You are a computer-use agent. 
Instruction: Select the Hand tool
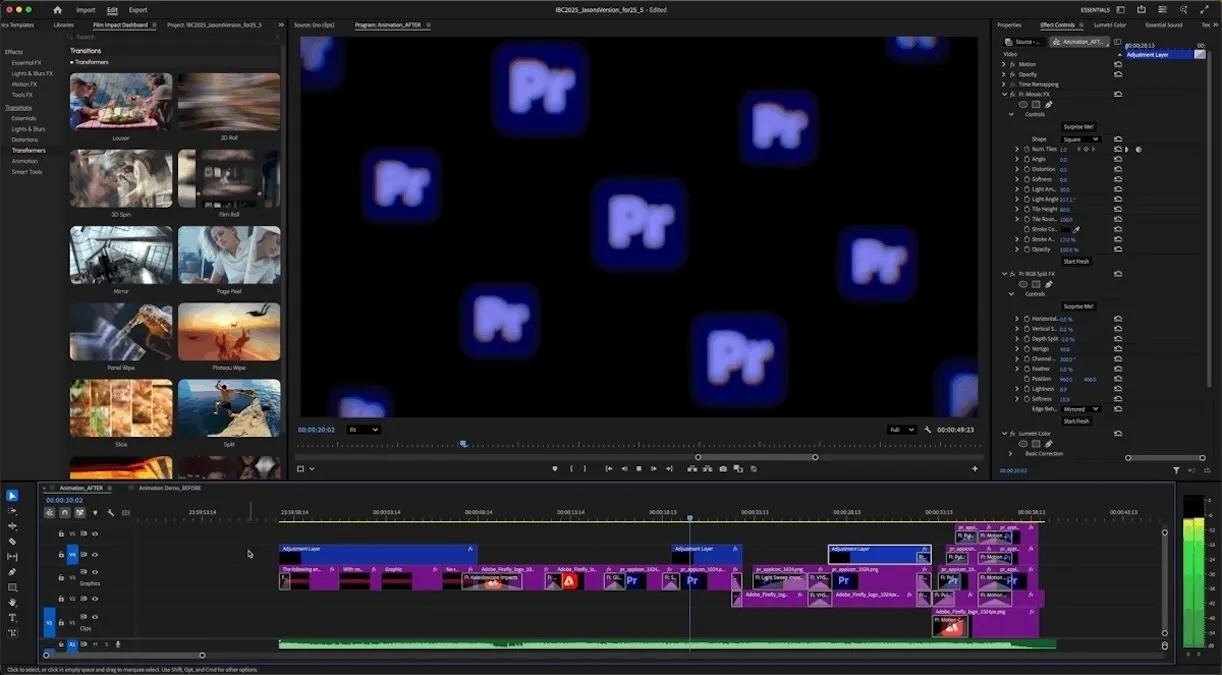[12, 602]
